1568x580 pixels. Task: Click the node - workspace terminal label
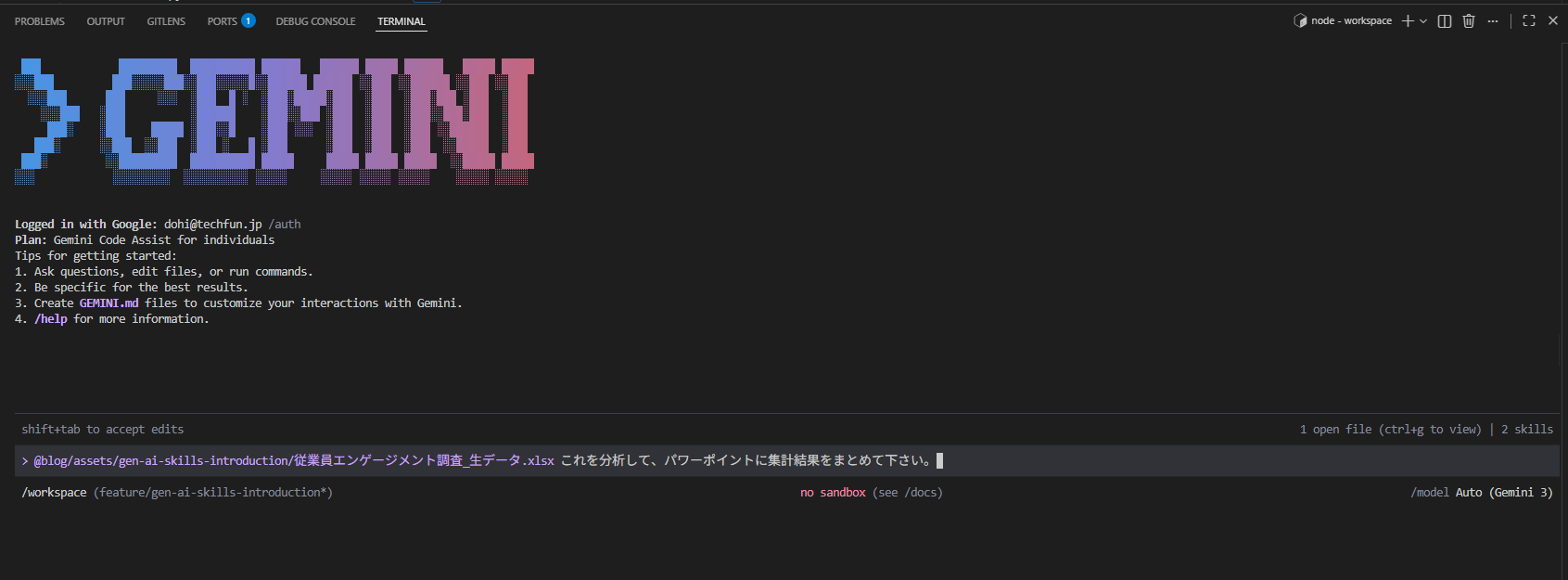(1351, 20)
